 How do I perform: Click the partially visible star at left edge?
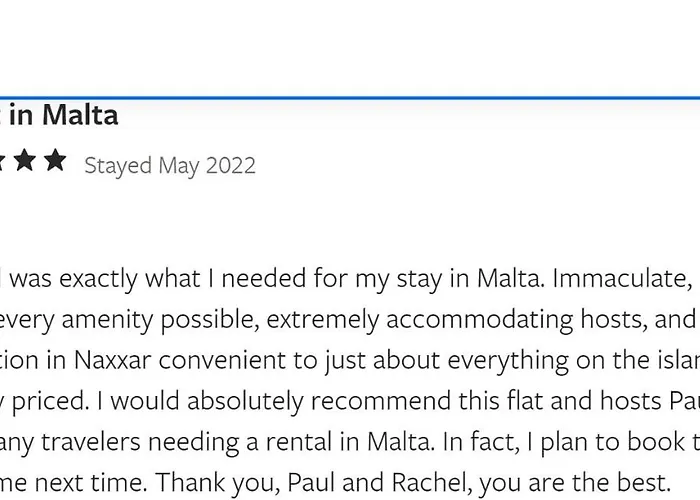[3, 161]
